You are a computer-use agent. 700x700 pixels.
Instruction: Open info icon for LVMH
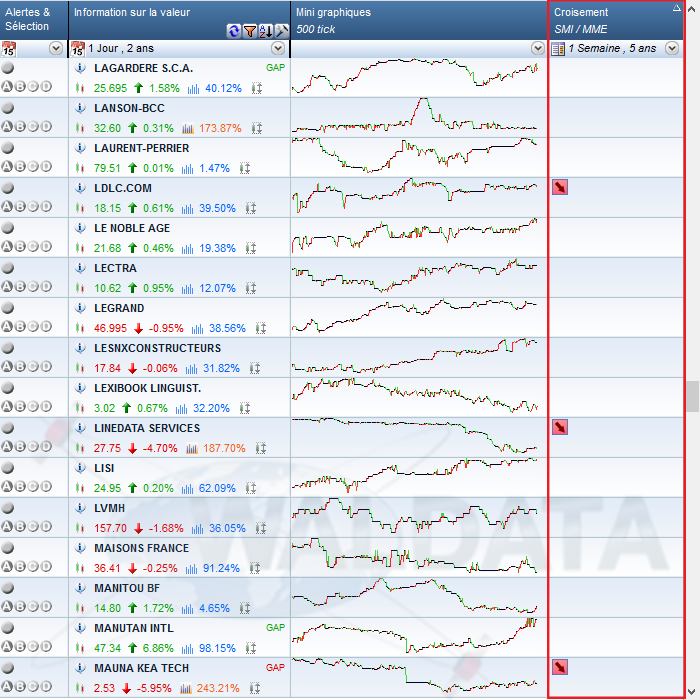click(x=80, y=508)
